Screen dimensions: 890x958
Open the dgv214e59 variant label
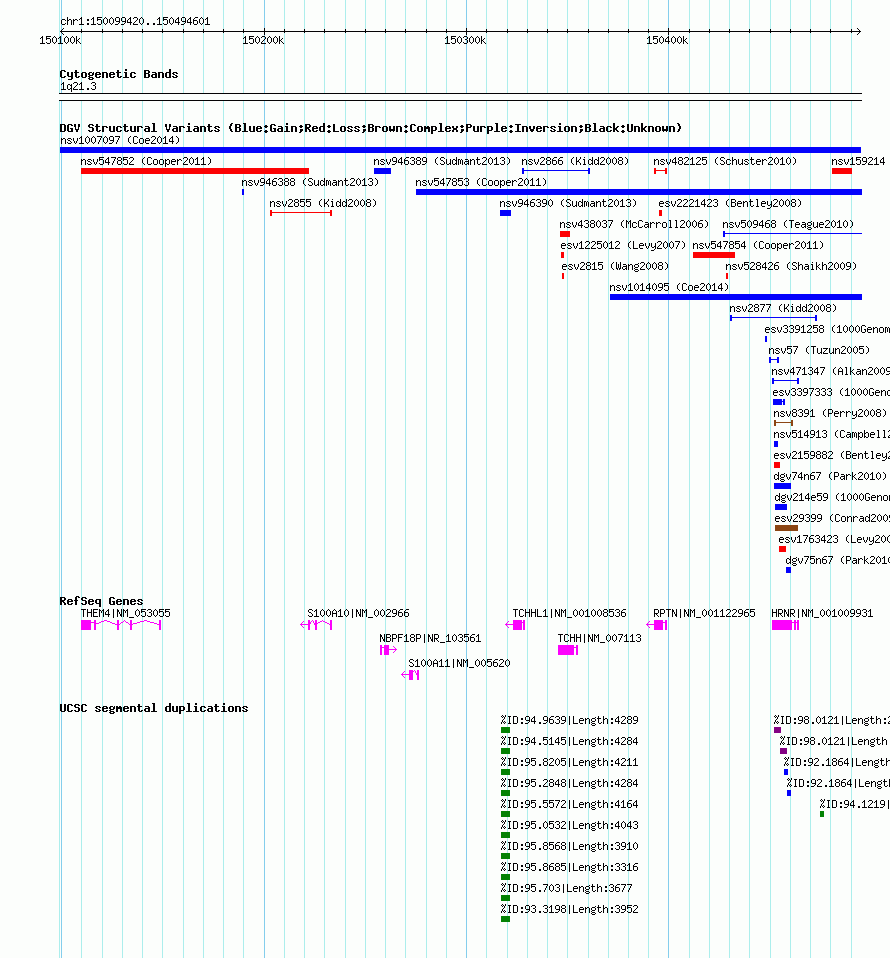832,497
